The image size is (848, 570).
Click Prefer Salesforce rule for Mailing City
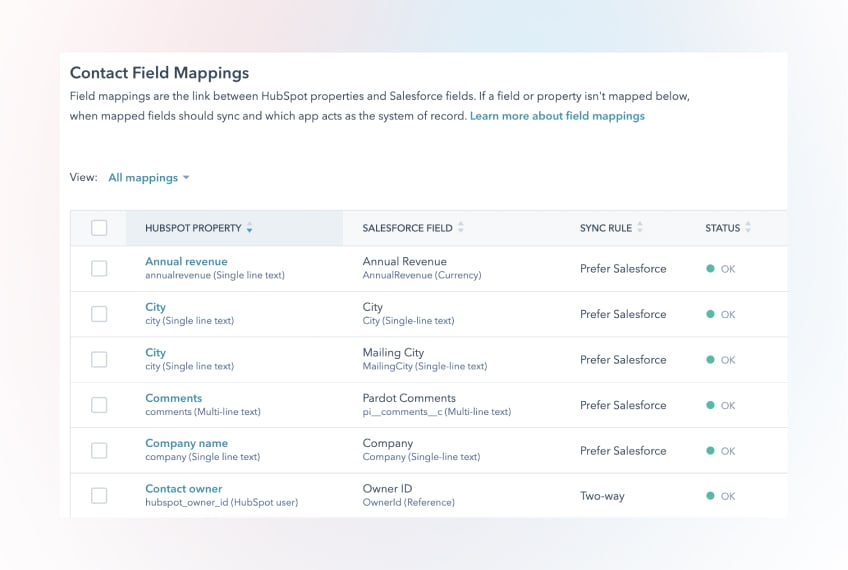(x=622, y=360)
